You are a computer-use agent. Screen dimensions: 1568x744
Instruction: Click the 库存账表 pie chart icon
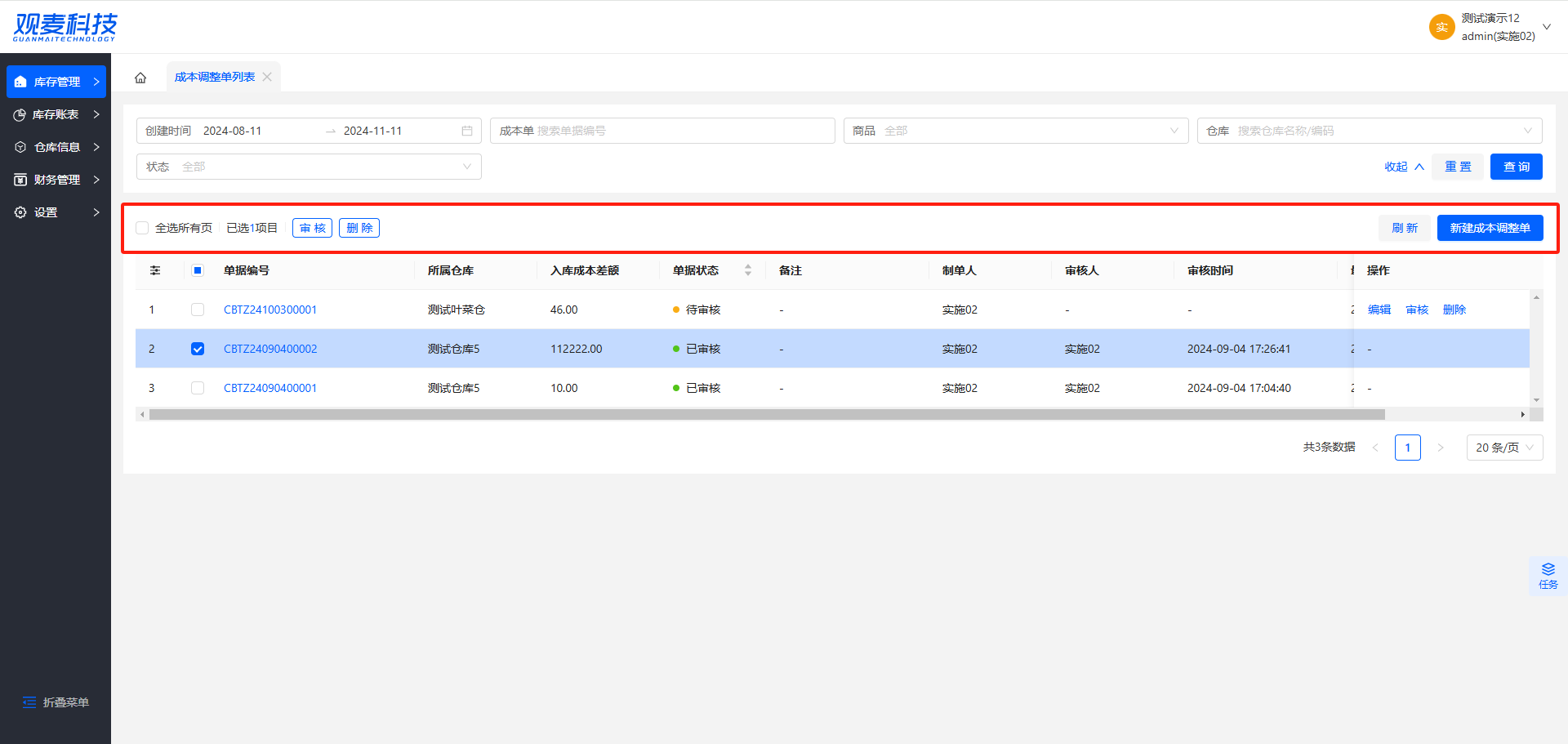coord(20,114)
